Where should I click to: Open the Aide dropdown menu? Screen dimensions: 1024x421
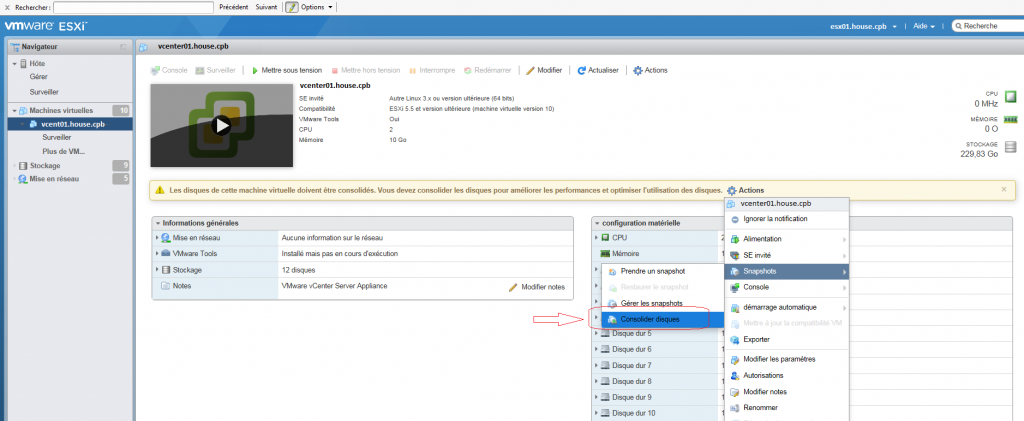(x=923, y=26)
